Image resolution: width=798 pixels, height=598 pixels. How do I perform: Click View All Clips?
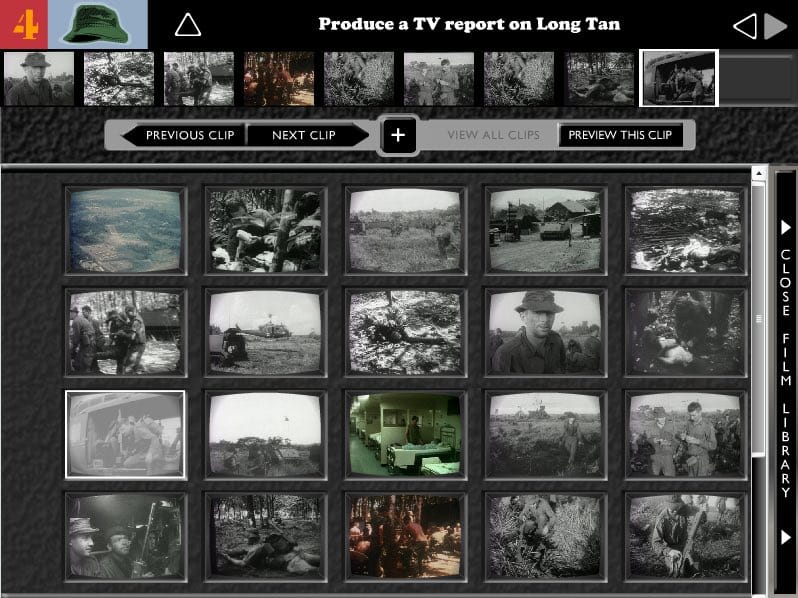494,135
